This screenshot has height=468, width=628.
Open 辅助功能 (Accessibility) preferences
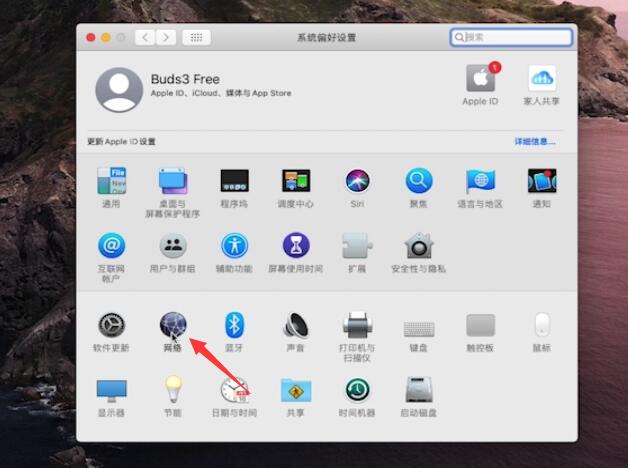(234, 245)
